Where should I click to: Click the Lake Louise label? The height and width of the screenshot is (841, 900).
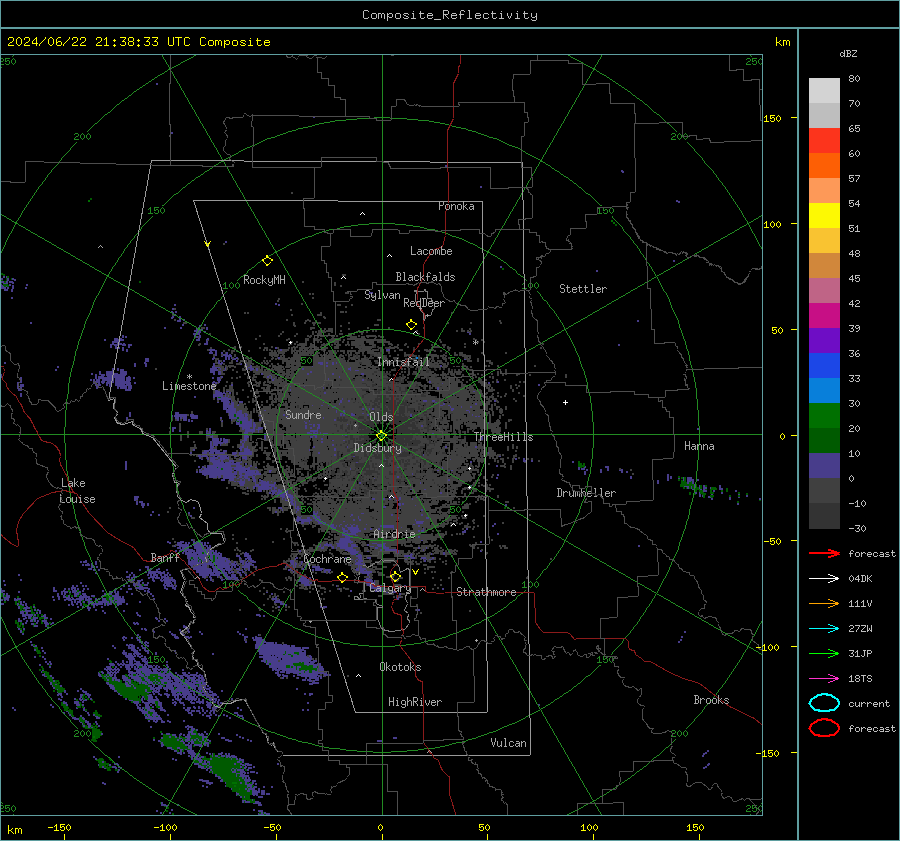[x=77, y=491]
